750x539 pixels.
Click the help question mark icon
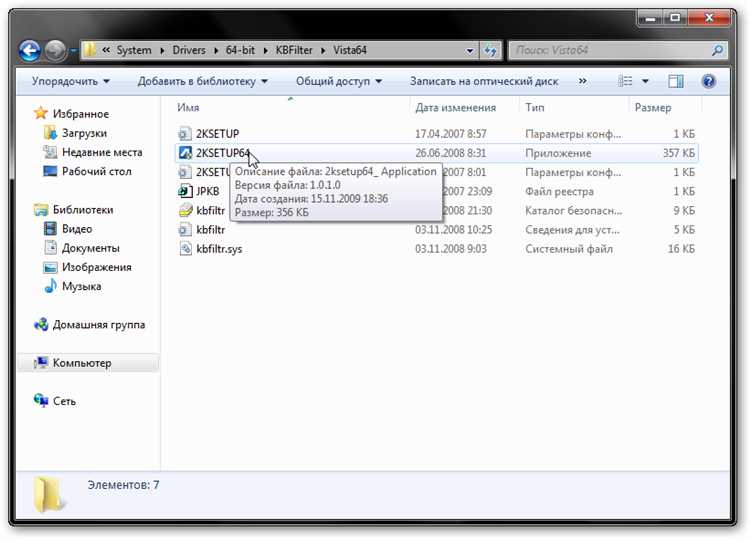click(708, 81)
